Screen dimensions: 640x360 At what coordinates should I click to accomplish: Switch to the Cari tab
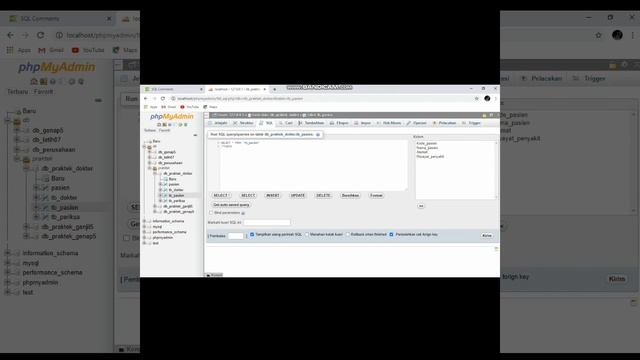click(286, 123)
